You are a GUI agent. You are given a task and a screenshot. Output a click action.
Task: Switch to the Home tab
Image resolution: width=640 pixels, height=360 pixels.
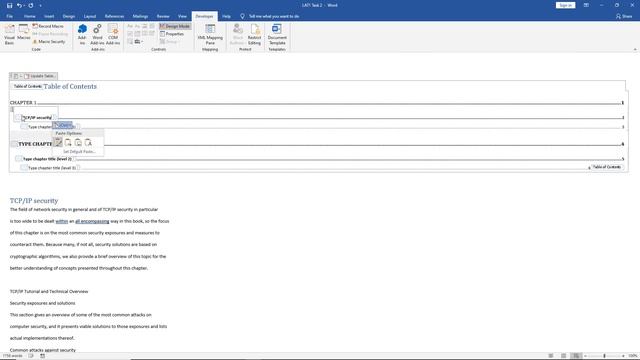(x=29, y=16)
